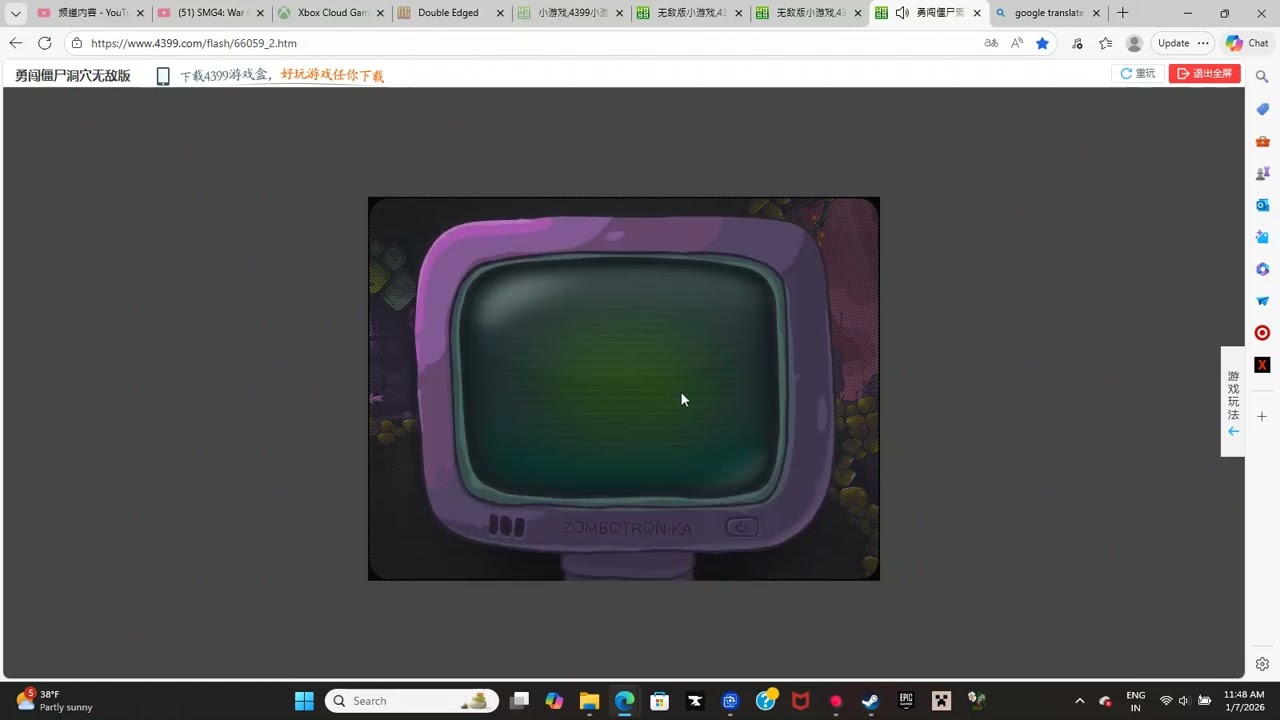The image size is (1280, 720).
Task: Open the sidebar Microsoft 365 icon
Action: pyautogui.click(x=1262, y=269)
